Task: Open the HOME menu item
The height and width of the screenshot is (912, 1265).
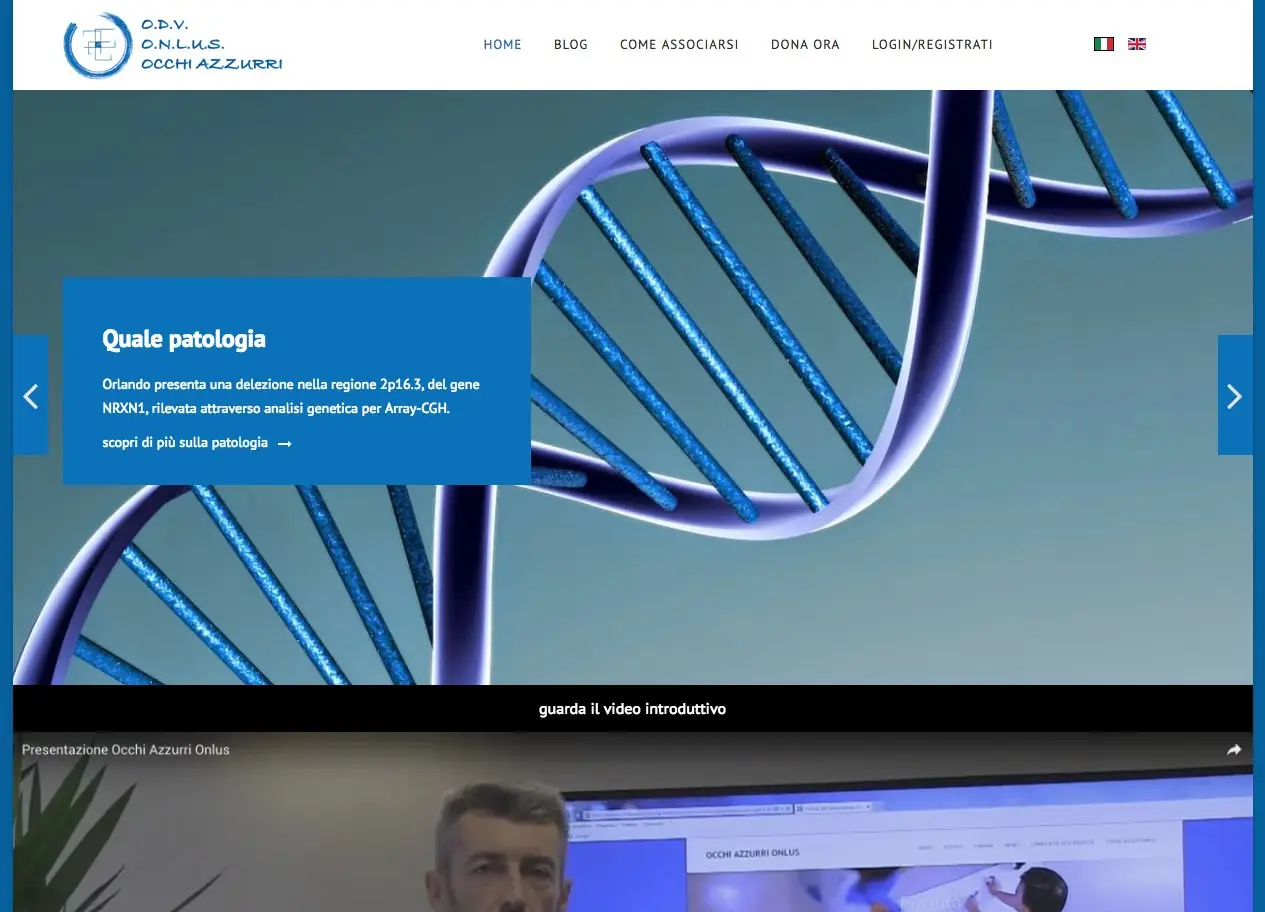Action: [502, 45]
